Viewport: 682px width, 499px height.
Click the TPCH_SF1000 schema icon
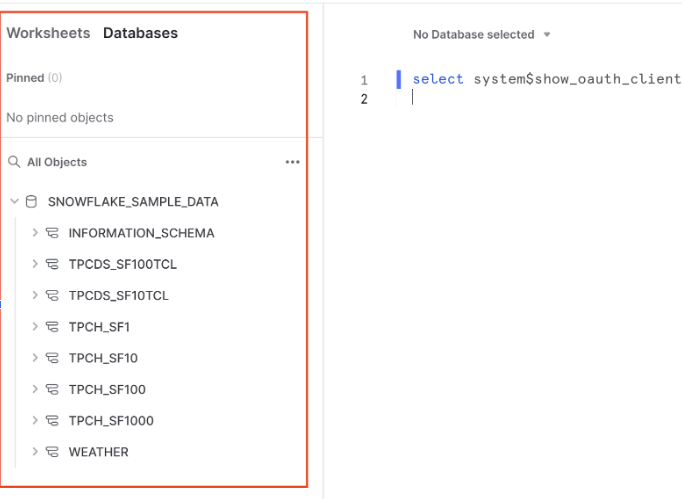coord(52,421)
